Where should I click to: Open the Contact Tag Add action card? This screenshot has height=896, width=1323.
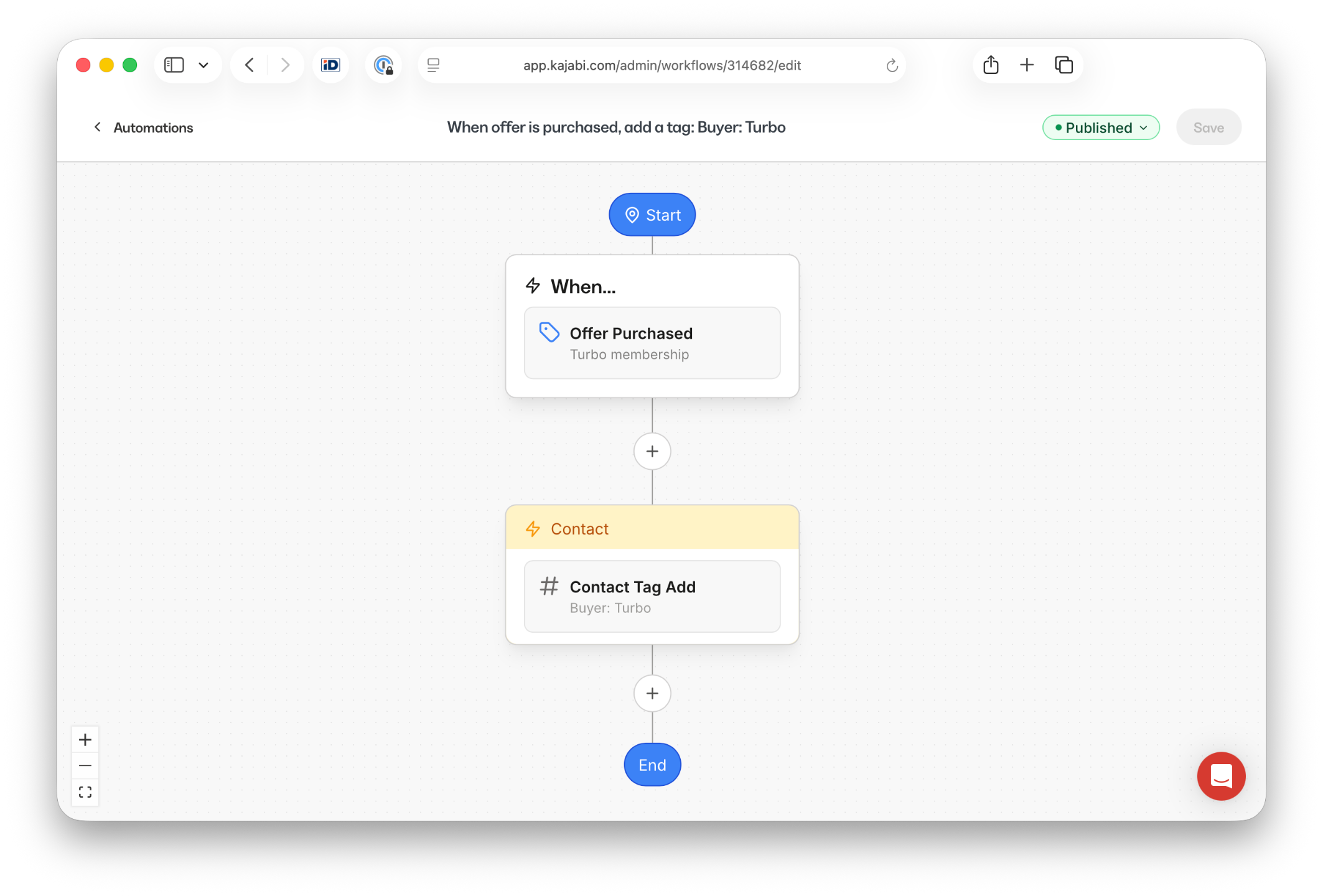click(652, 596)
